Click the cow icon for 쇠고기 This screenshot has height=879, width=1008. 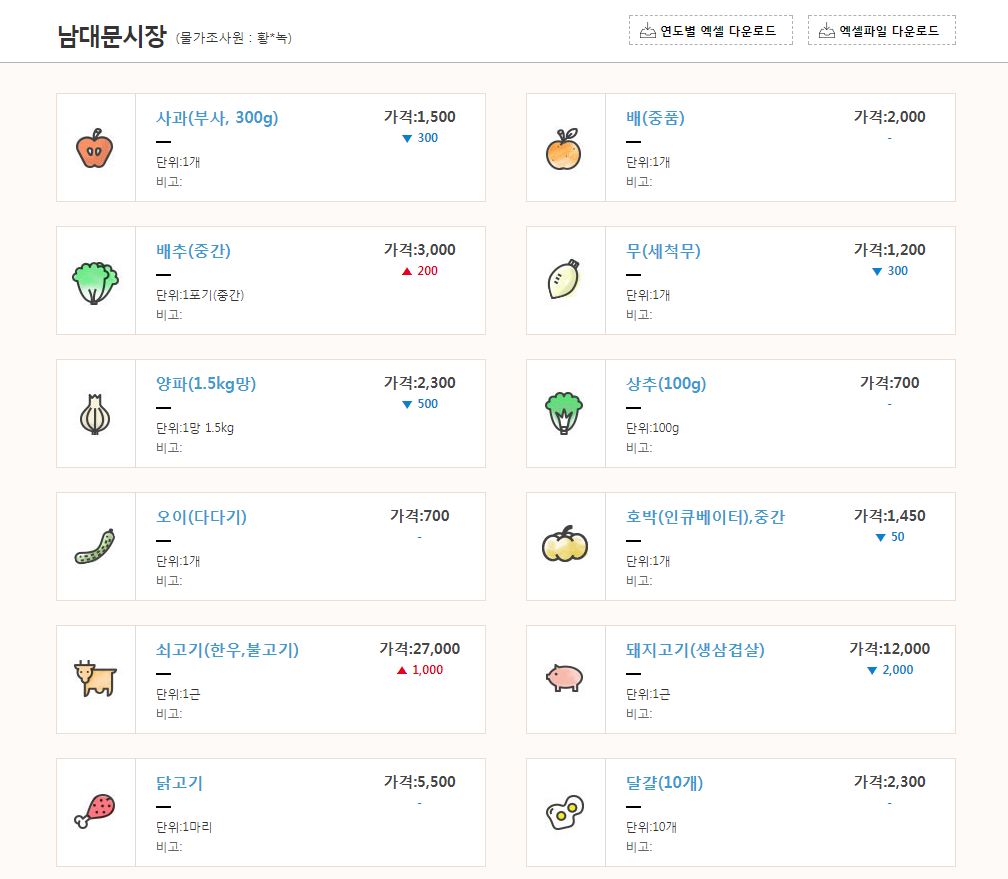pyautogui.click(x=95, y=679)
